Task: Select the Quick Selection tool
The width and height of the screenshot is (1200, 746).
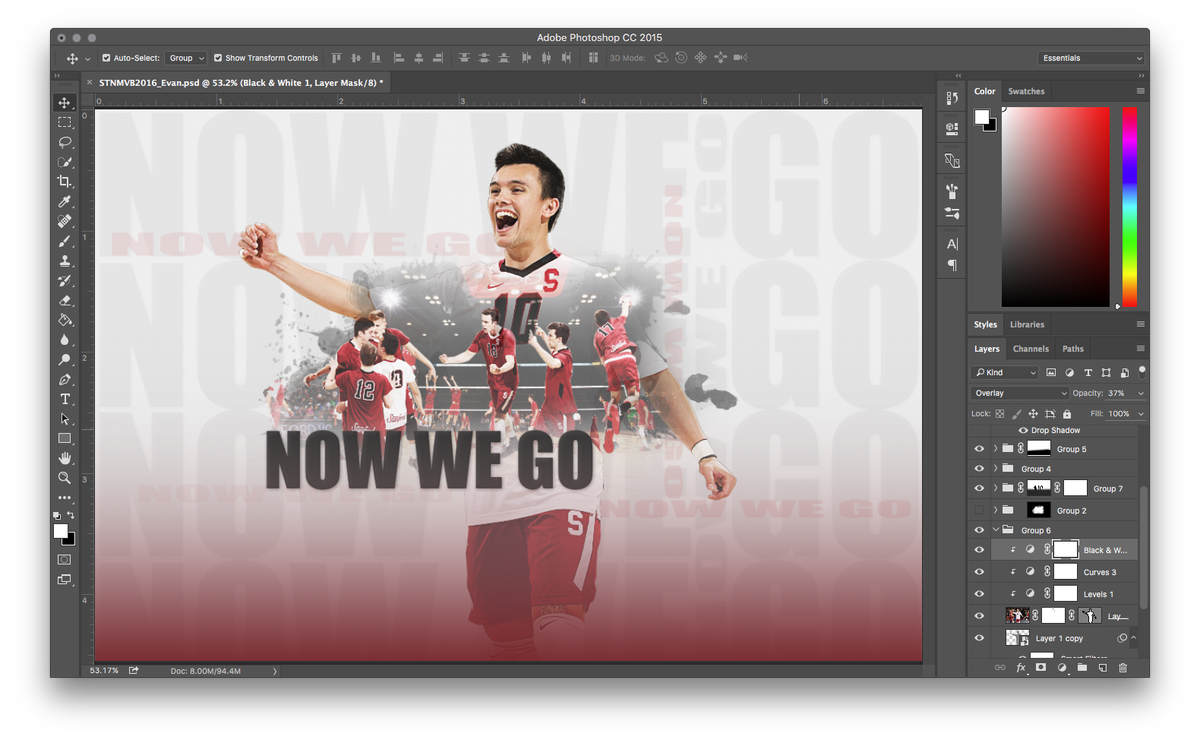Action: (64, 162)
